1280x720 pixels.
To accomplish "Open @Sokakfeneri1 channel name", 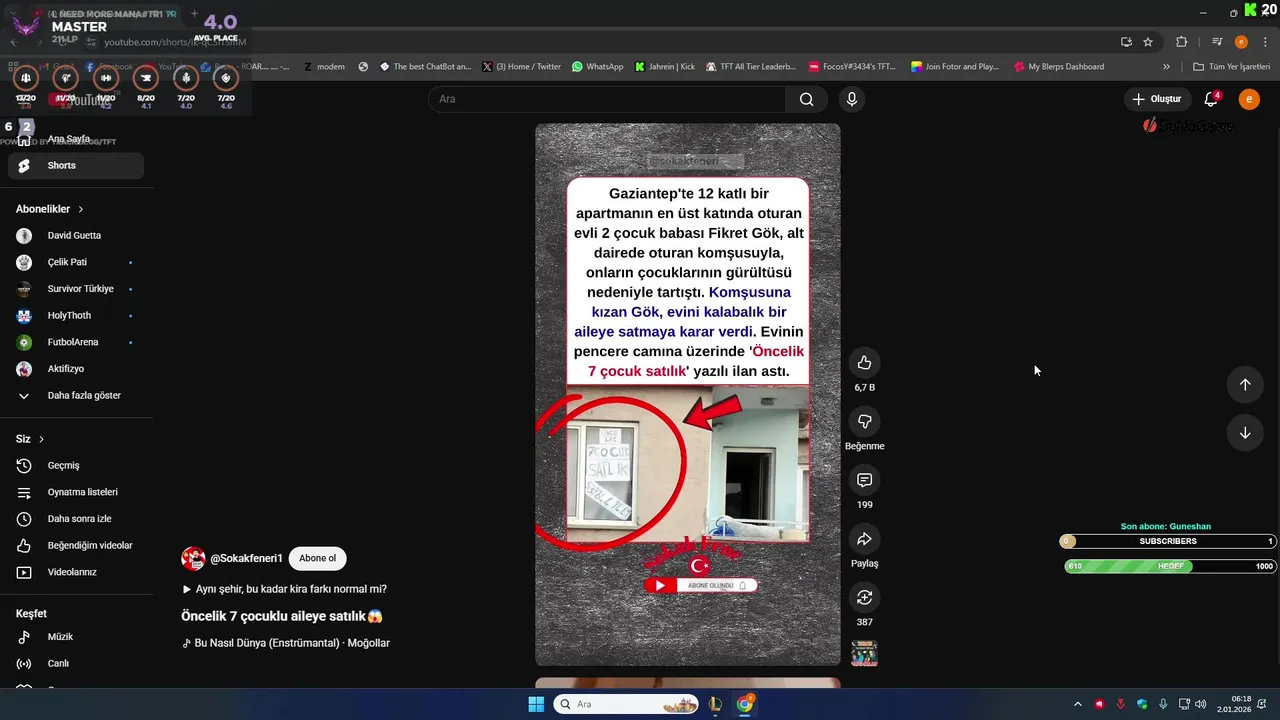I will click(x=246, y=558).
